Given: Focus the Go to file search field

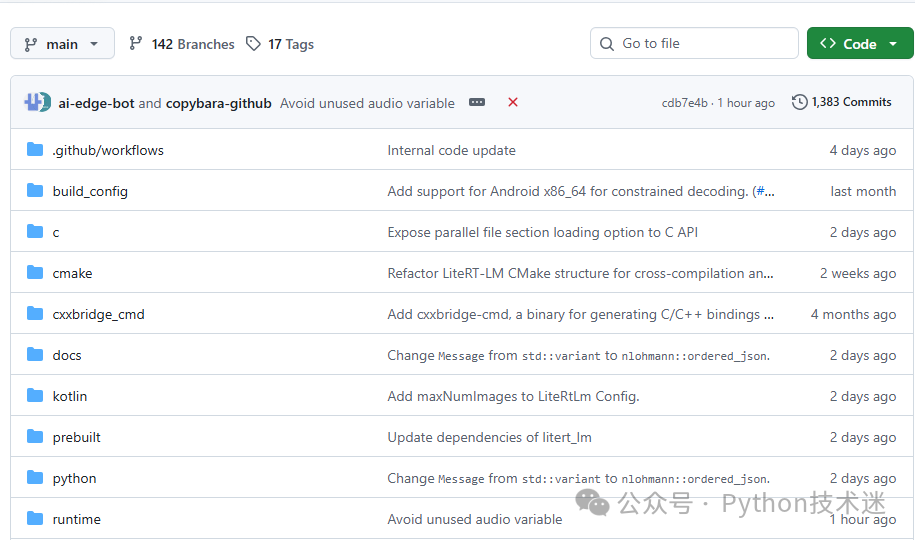Looking at the screenshot, I should coord(694,43).
